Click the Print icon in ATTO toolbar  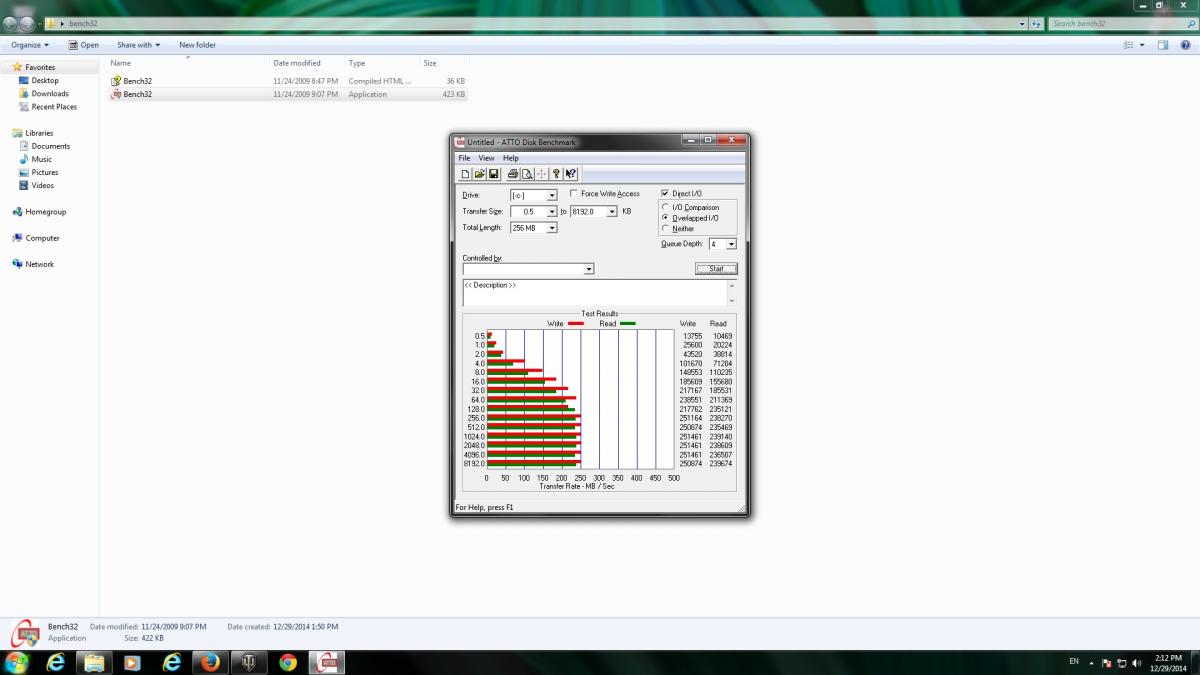point(513,174)
